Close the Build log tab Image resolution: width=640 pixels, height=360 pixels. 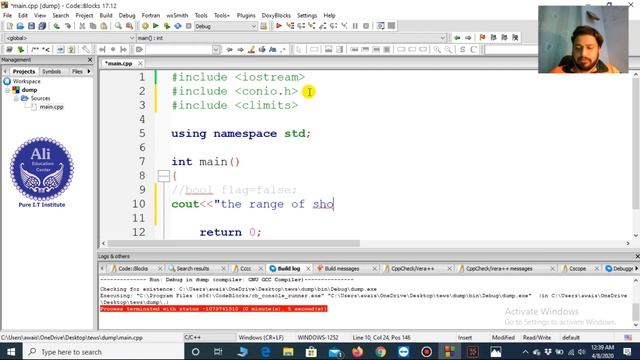click(x=308, y=269)
